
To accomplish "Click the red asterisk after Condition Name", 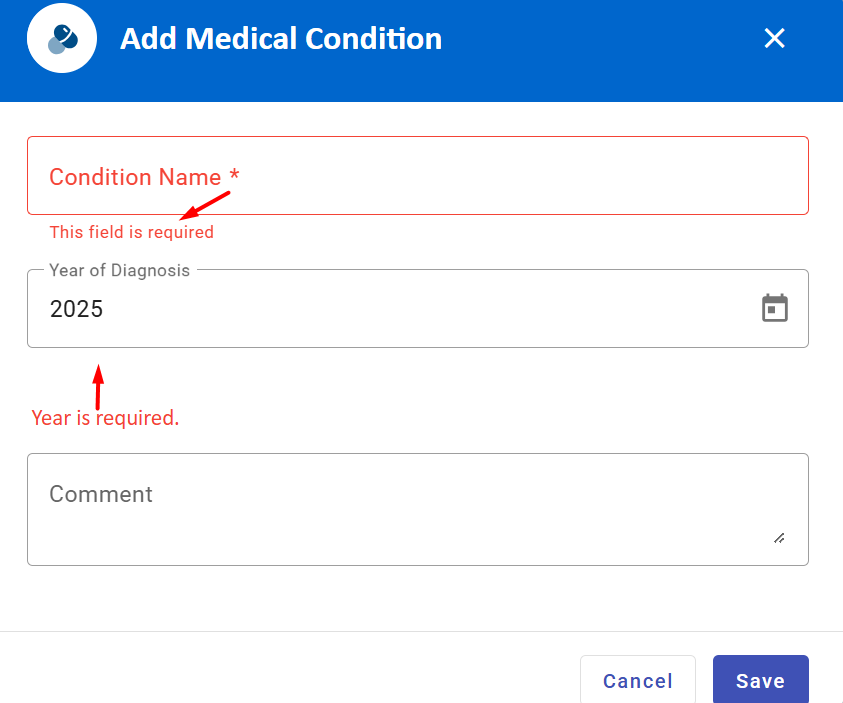I will click(x=234, y=176).
